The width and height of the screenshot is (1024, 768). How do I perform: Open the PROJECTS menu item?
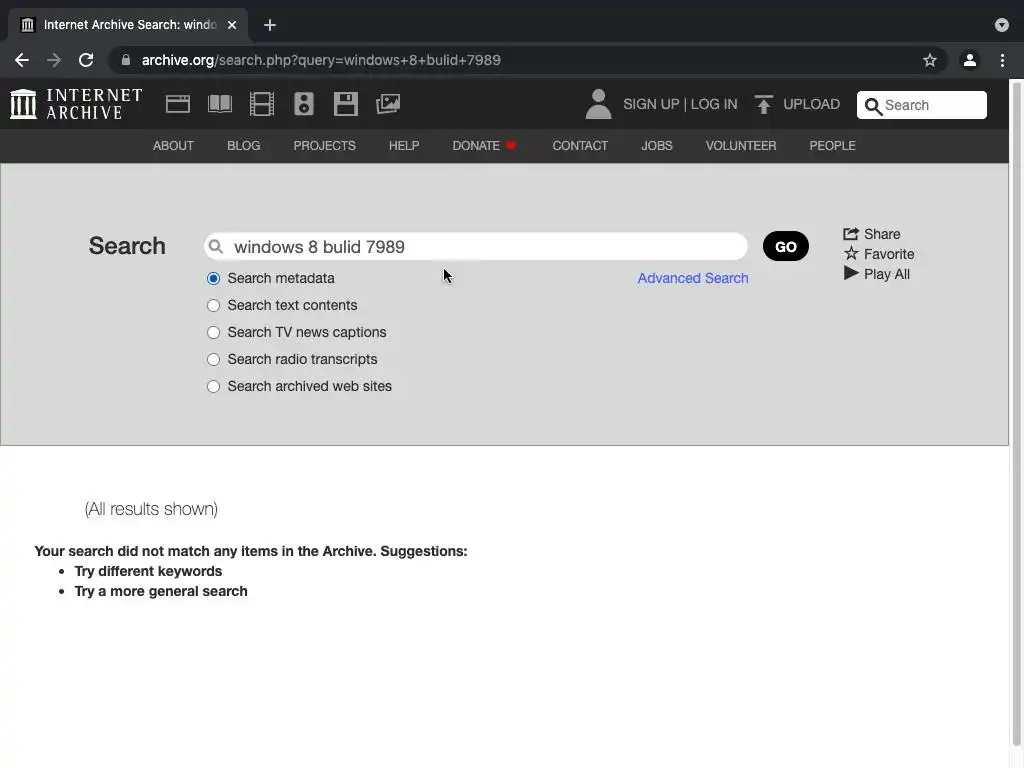(x=325, y=146)
